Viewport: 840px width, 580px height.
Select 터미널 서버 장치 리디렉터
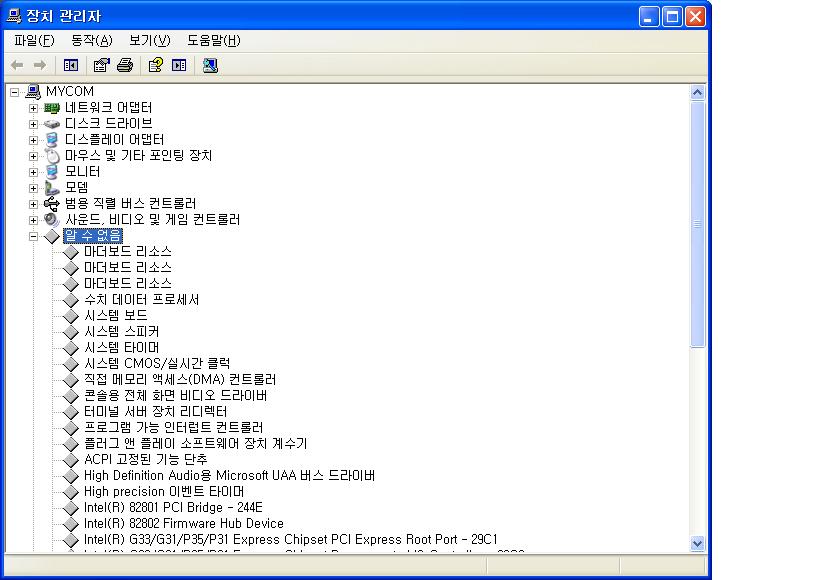(155, 412)
